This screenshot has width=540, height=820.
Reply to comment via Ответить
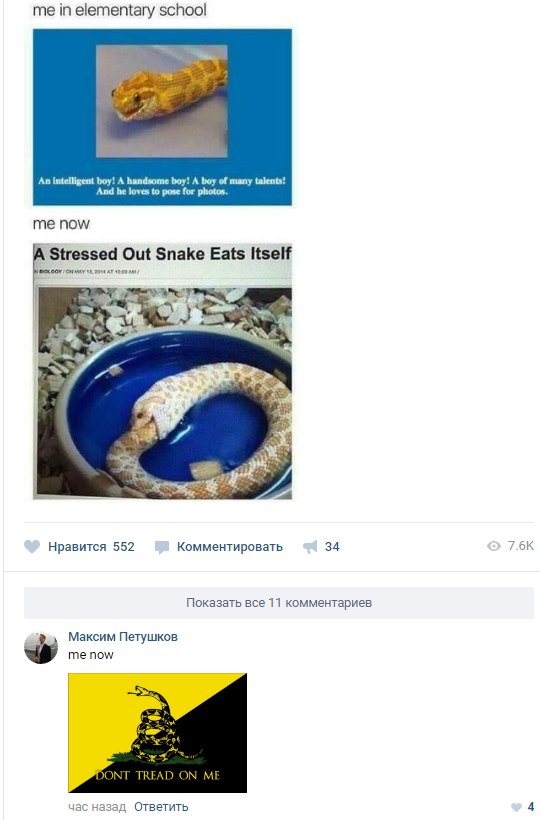point(161,806)
